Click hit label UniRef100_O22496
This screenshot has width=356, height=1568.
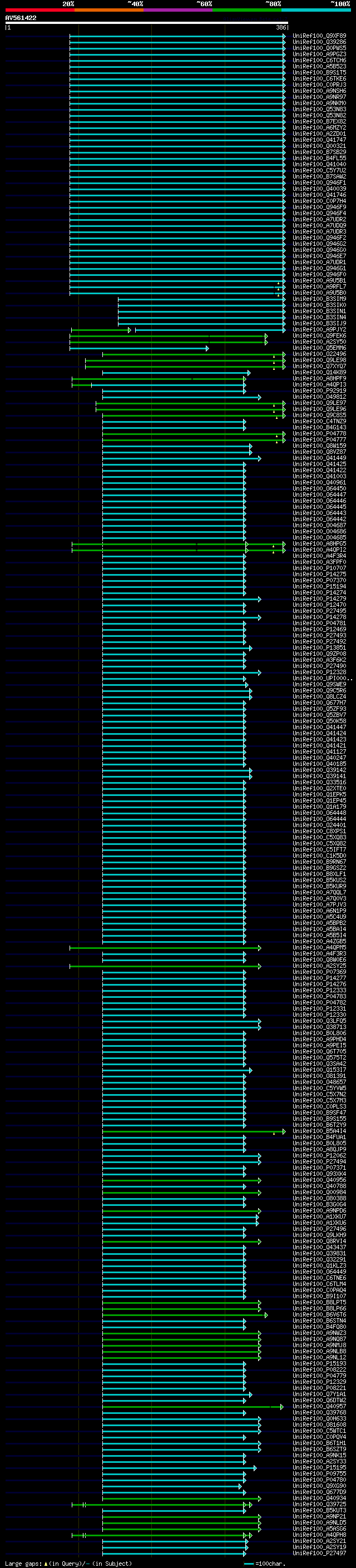[319, 354]
